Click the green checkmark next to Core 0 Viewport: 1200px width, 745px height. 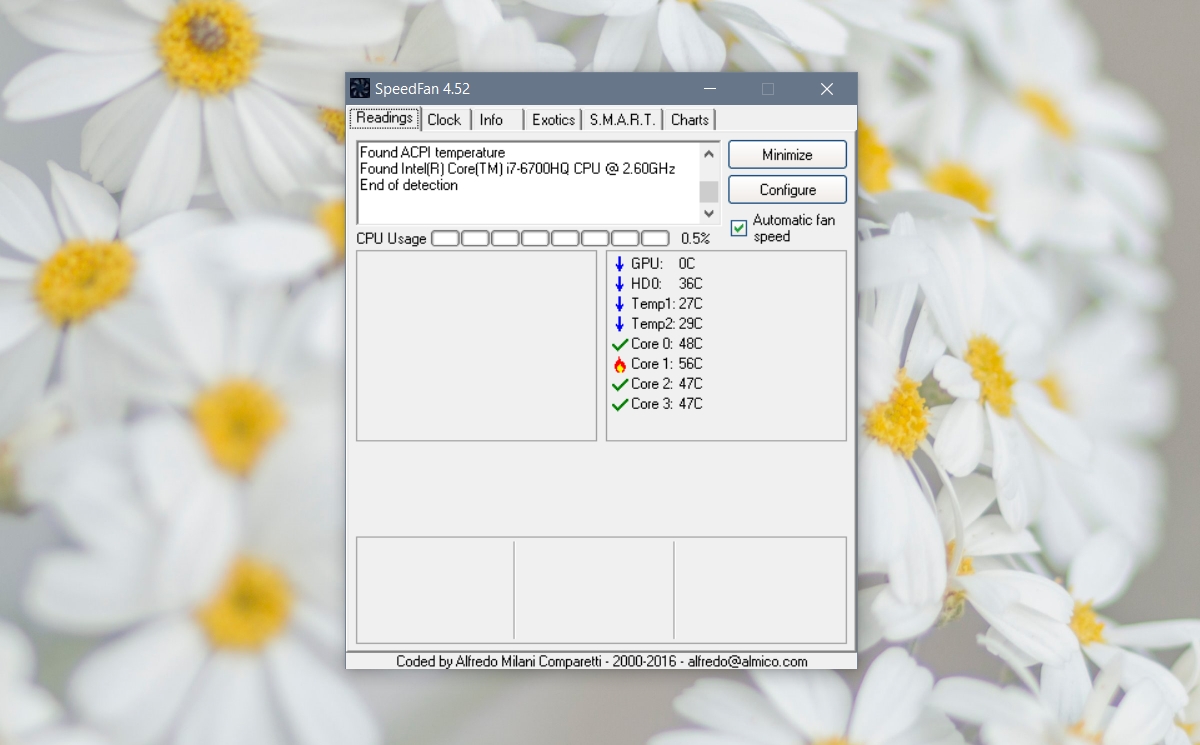click(619, 343)
